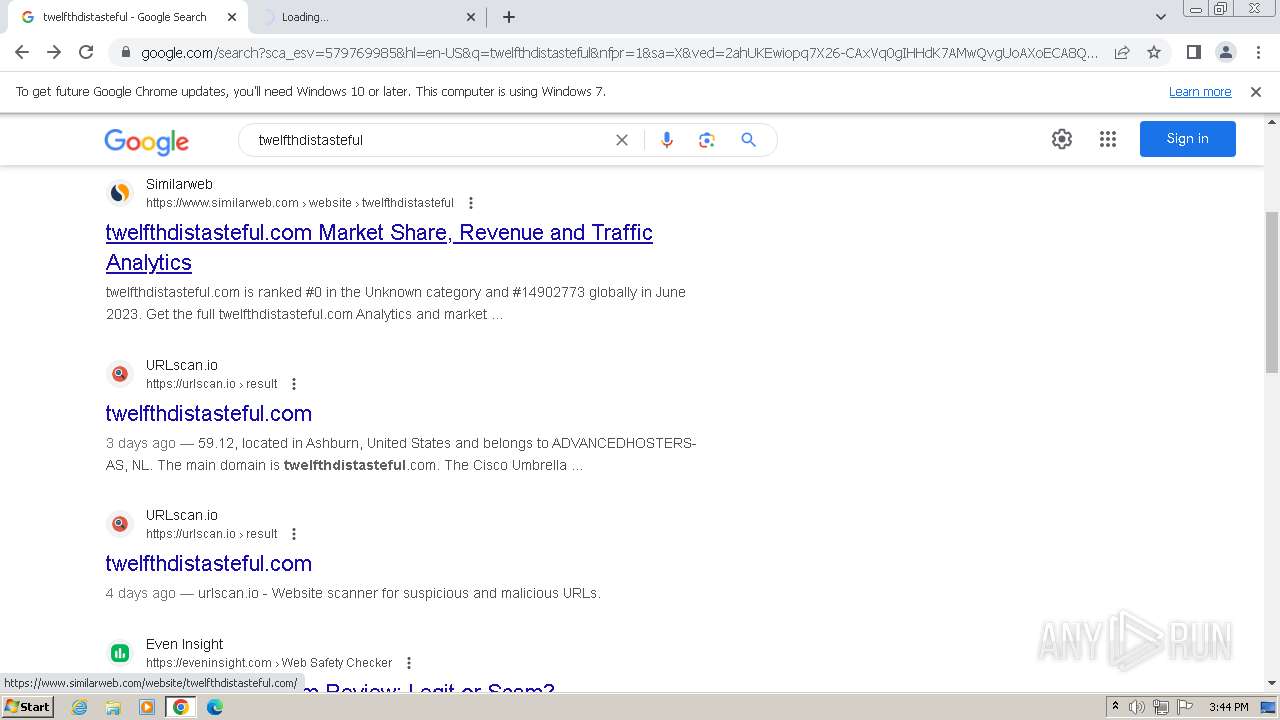Click the eveninsight.com Web Safety Checker breadcrumb

coord(269,663)
